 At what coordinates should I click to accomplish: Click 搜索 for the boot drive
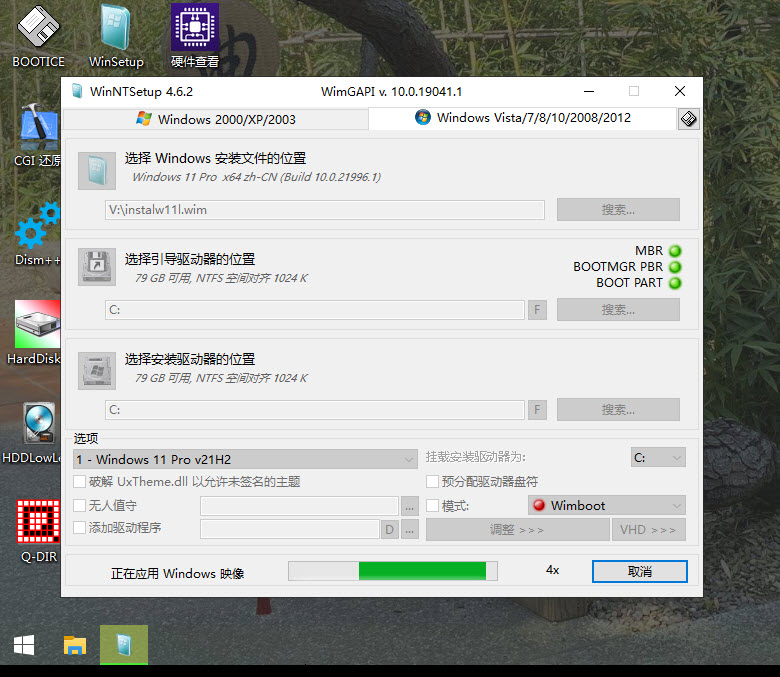[618, 310]
